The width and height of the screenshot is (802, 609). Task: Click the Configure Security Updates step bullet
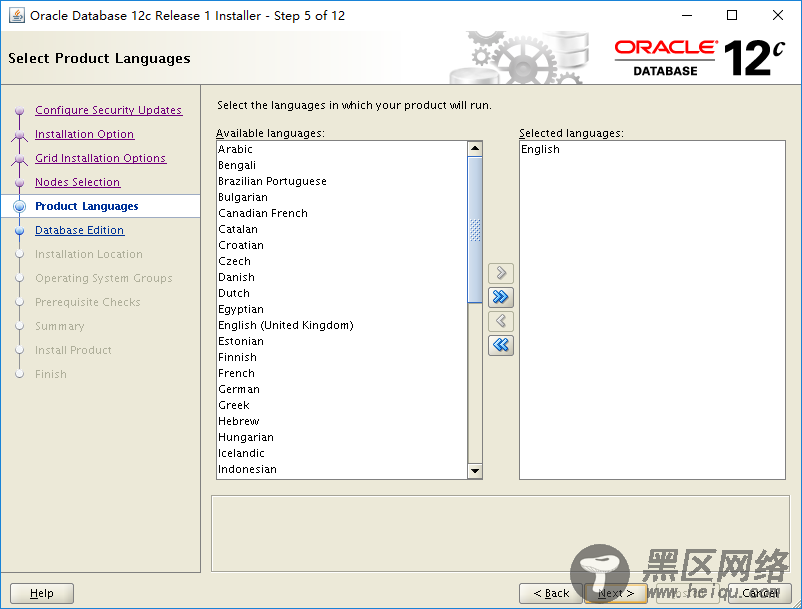click(19, 110)
